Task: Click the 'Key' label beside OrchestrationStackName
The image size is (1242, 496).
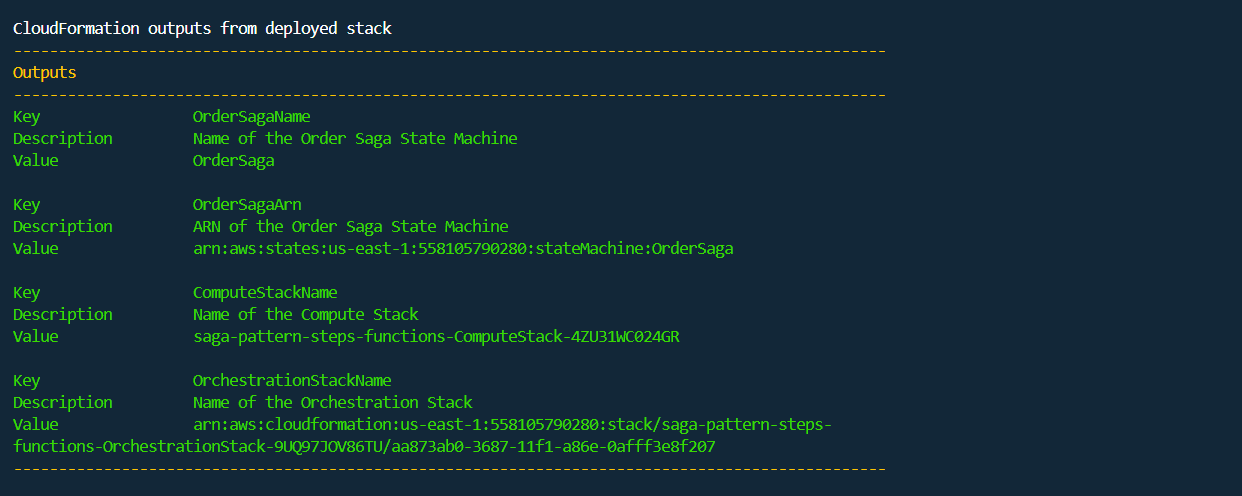Action: pos(27,381)
